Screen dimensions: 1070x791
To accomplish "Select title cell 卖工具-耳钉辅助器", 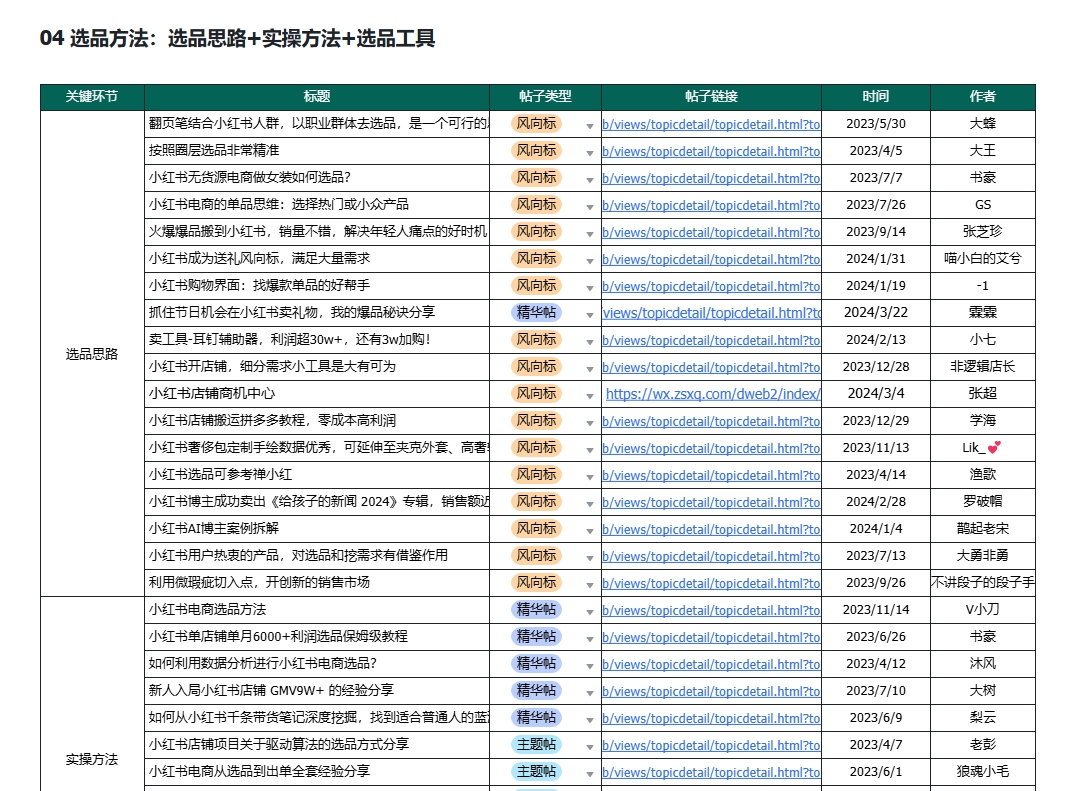I will coord(317,339).
